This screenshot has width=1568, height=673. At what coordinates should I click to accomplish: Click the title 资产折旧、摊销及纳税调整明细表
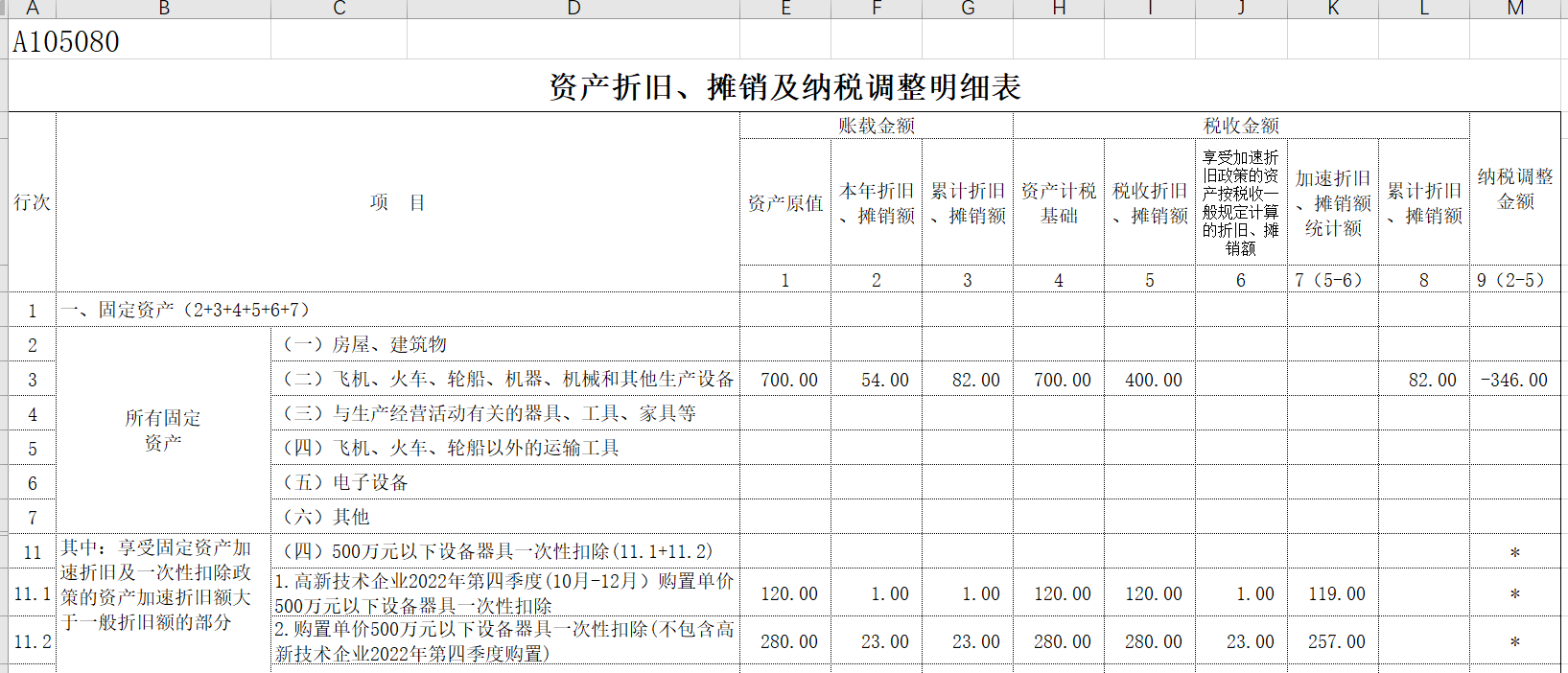coord(784,87)
